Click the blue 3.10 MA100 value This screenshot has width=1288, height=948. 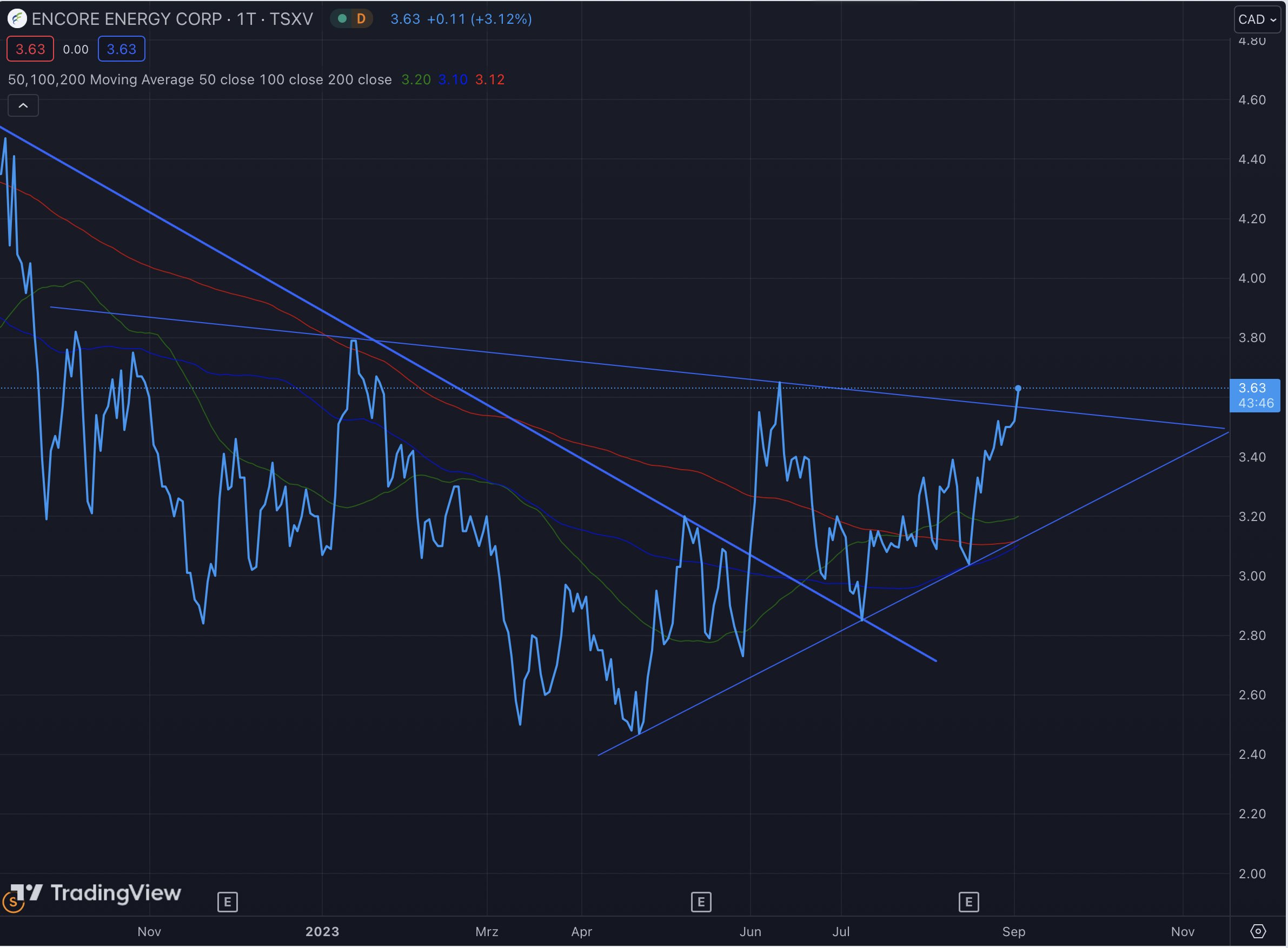[453, 80]
